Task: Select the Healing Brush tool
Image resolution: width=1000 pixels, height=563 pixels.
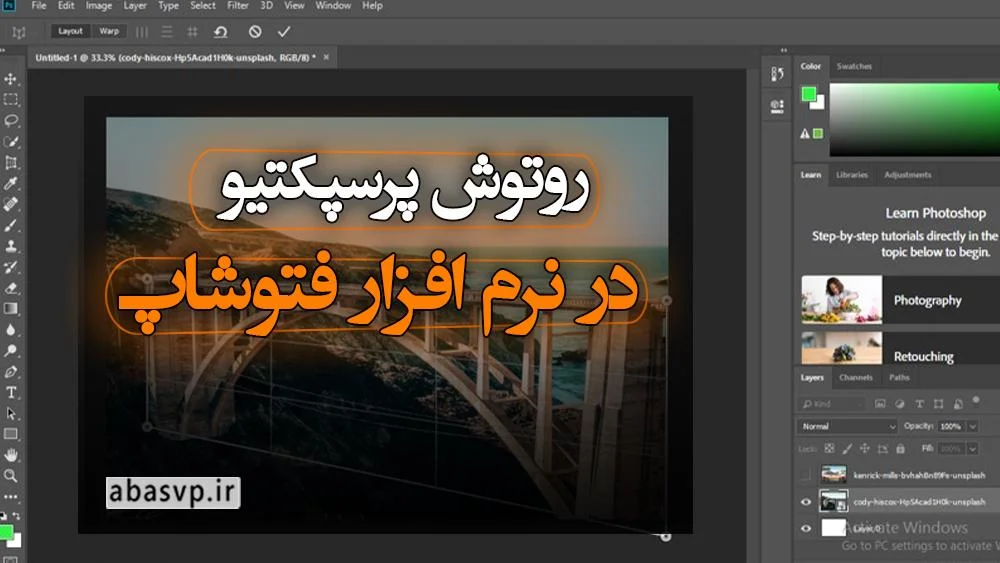Action: [x=11, y=204]
